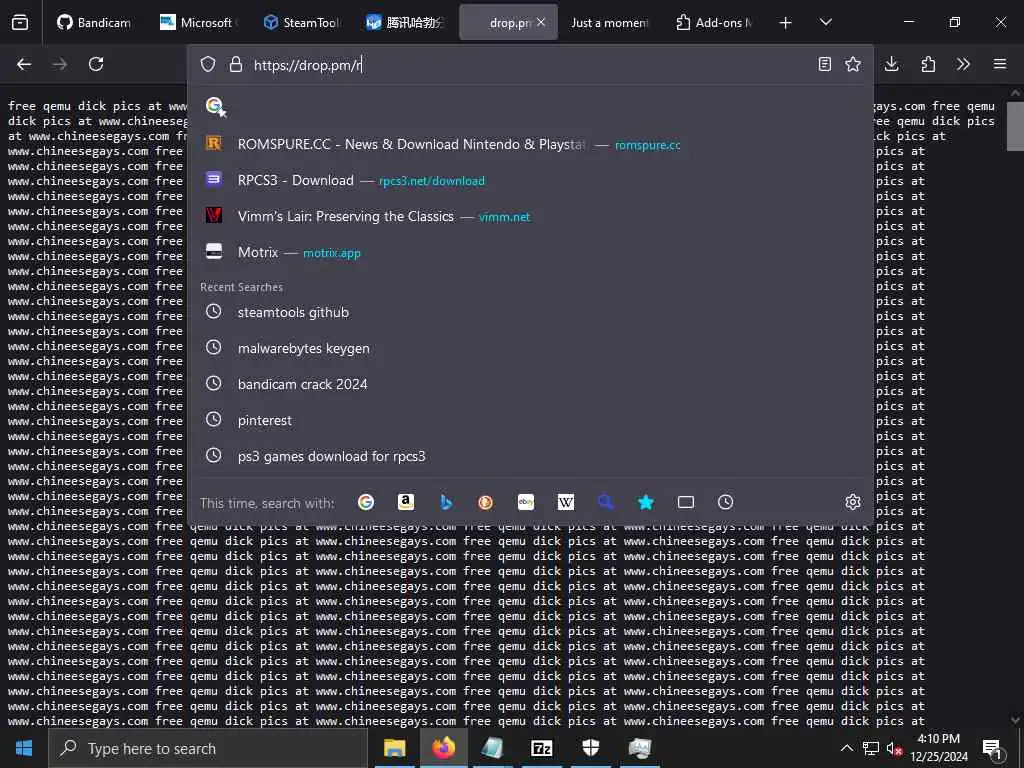The width and height of the screenshot is (1024, 768).
Task: Go back to previous page
Action: 24,64
